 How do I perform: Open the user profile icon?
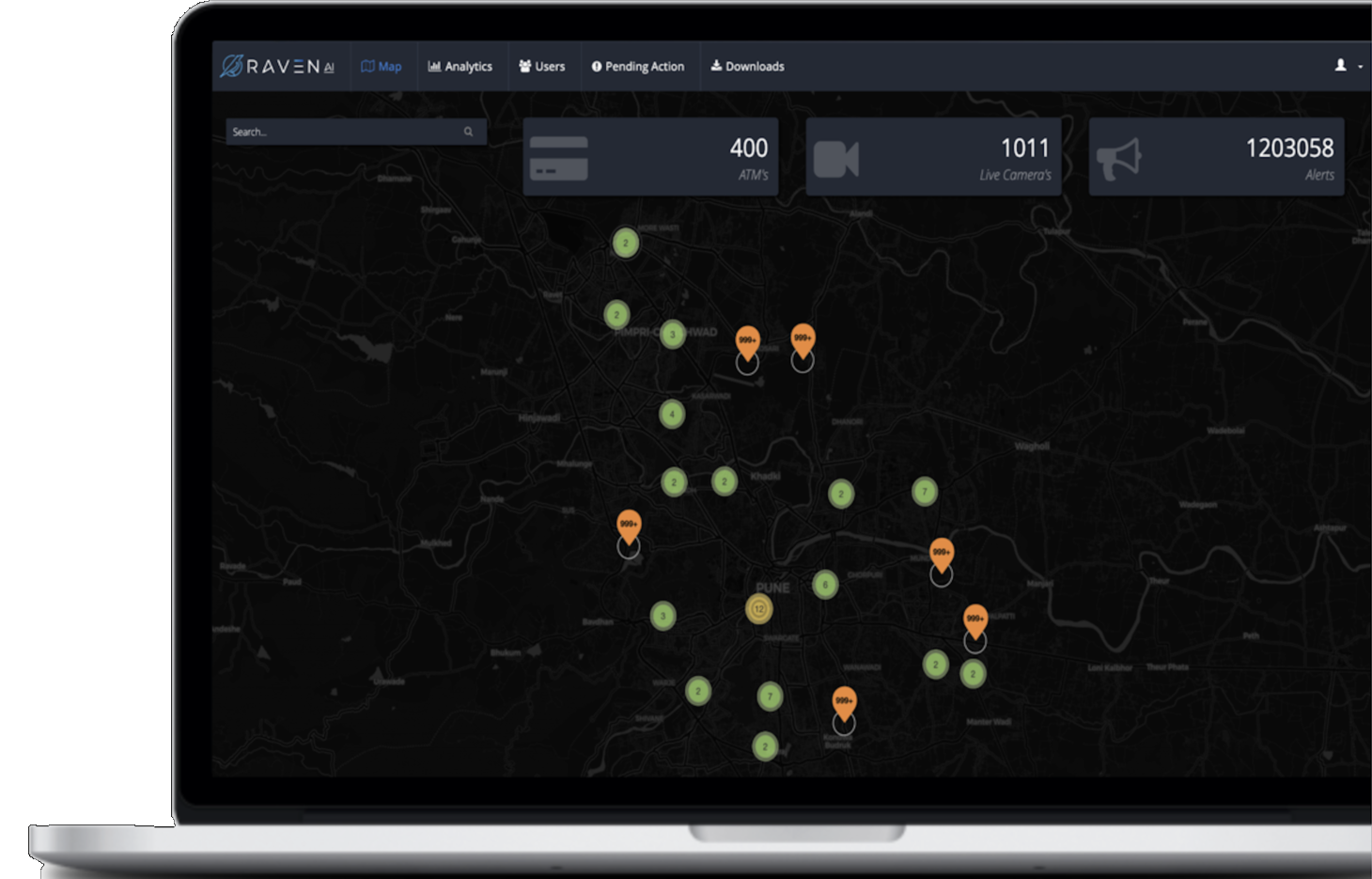tap(1340, 66)
